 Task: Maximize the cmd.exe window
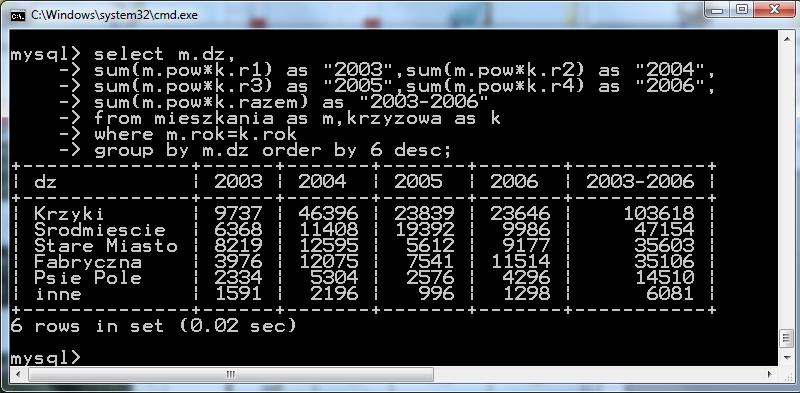coord(743,10)
